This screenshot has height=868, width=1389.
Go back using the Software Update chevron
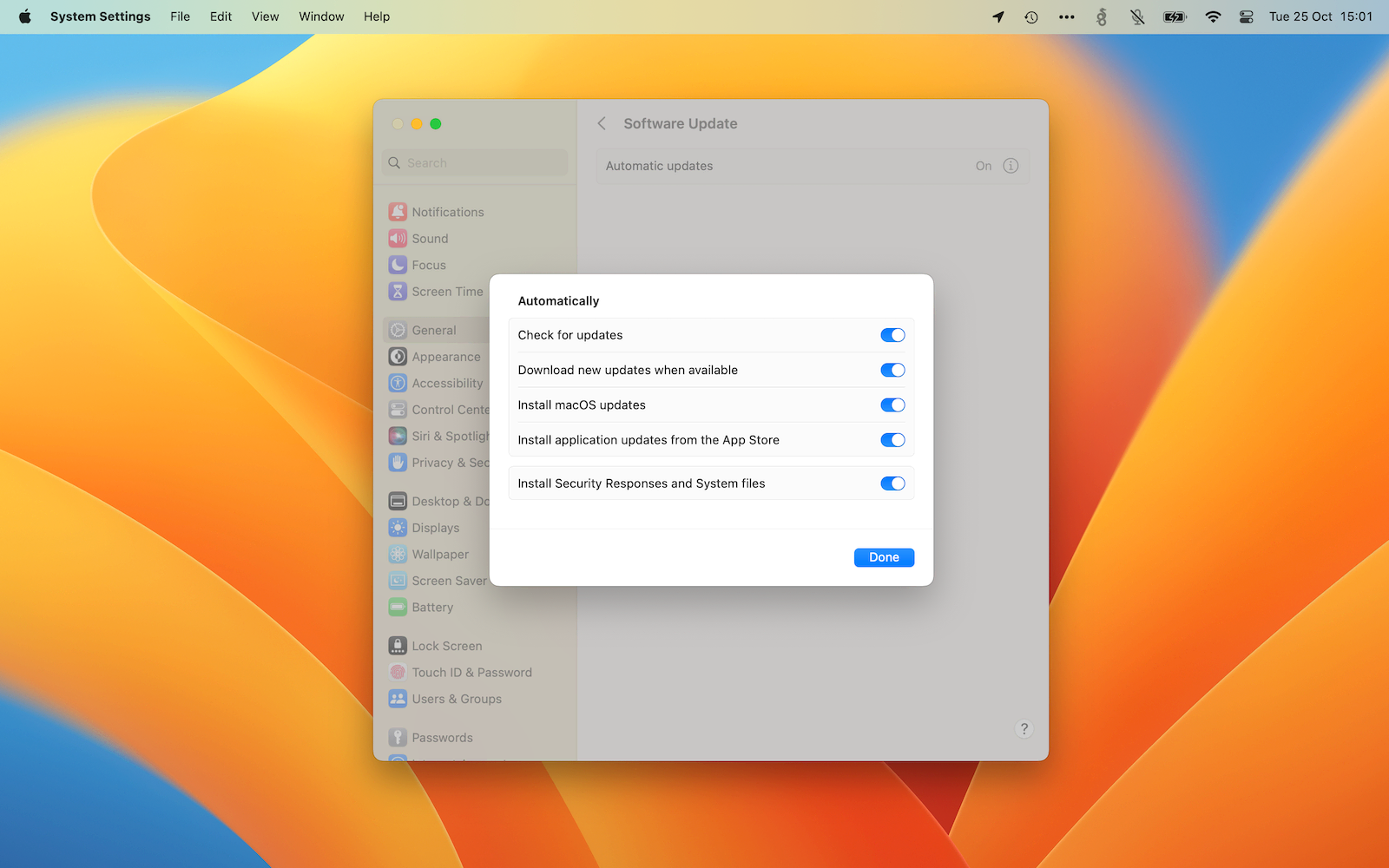(602, 123)
